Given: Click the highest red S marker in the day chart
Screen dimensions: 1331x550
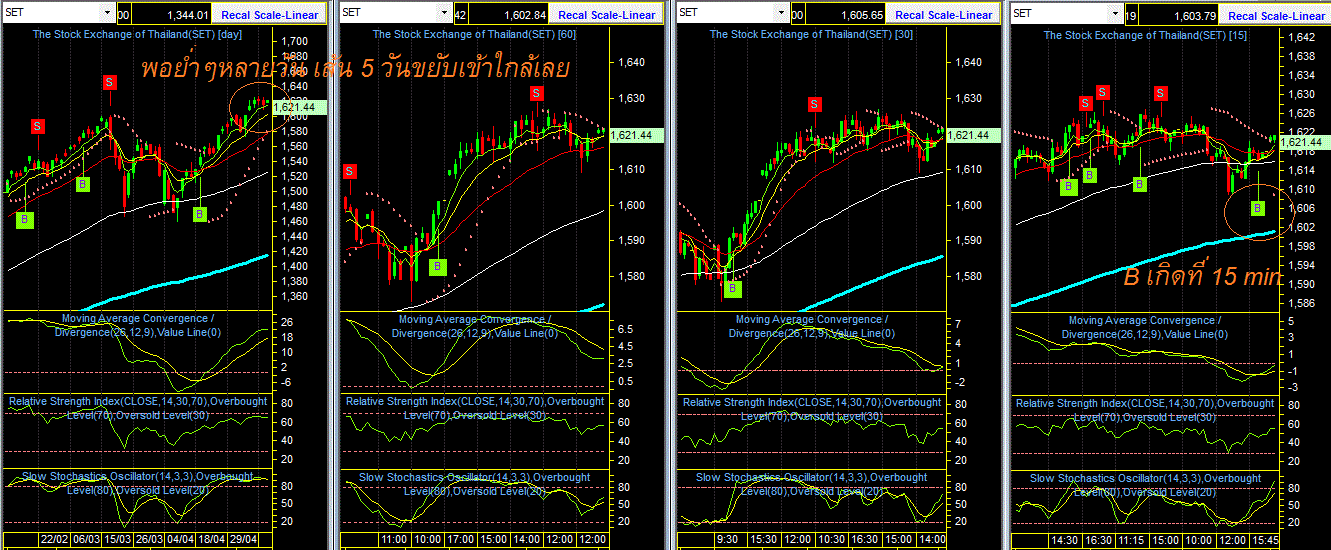Looking at the screenshot, I should pos(109,83).
